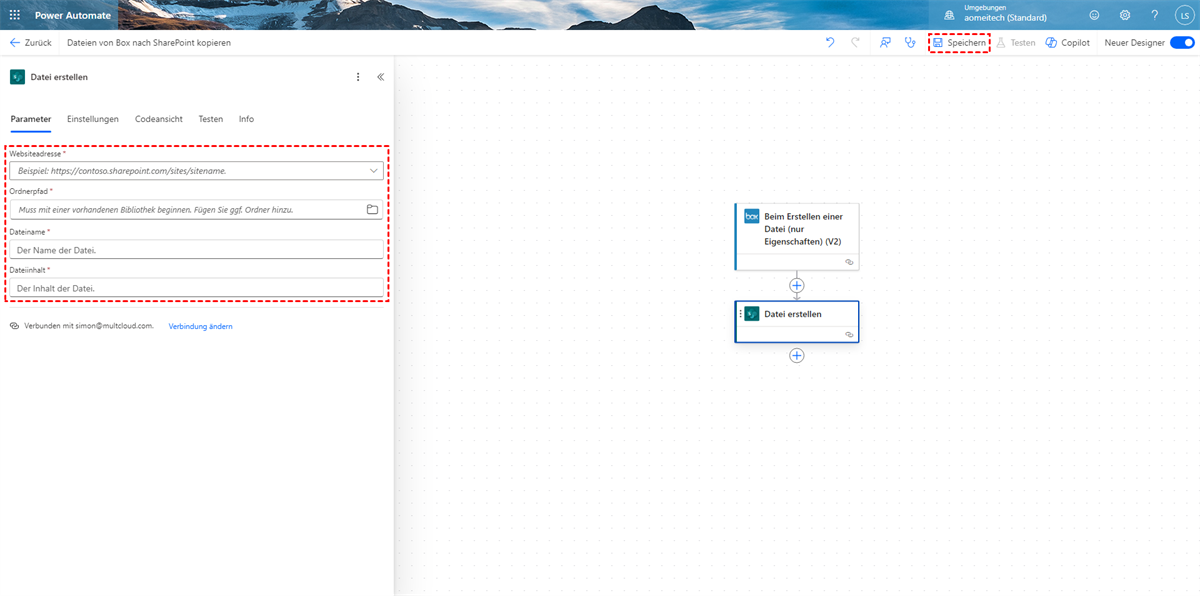Open the LS account avatar
Image resolution: width=1200 pixels, height=596 pixels.
[1184, 15]
